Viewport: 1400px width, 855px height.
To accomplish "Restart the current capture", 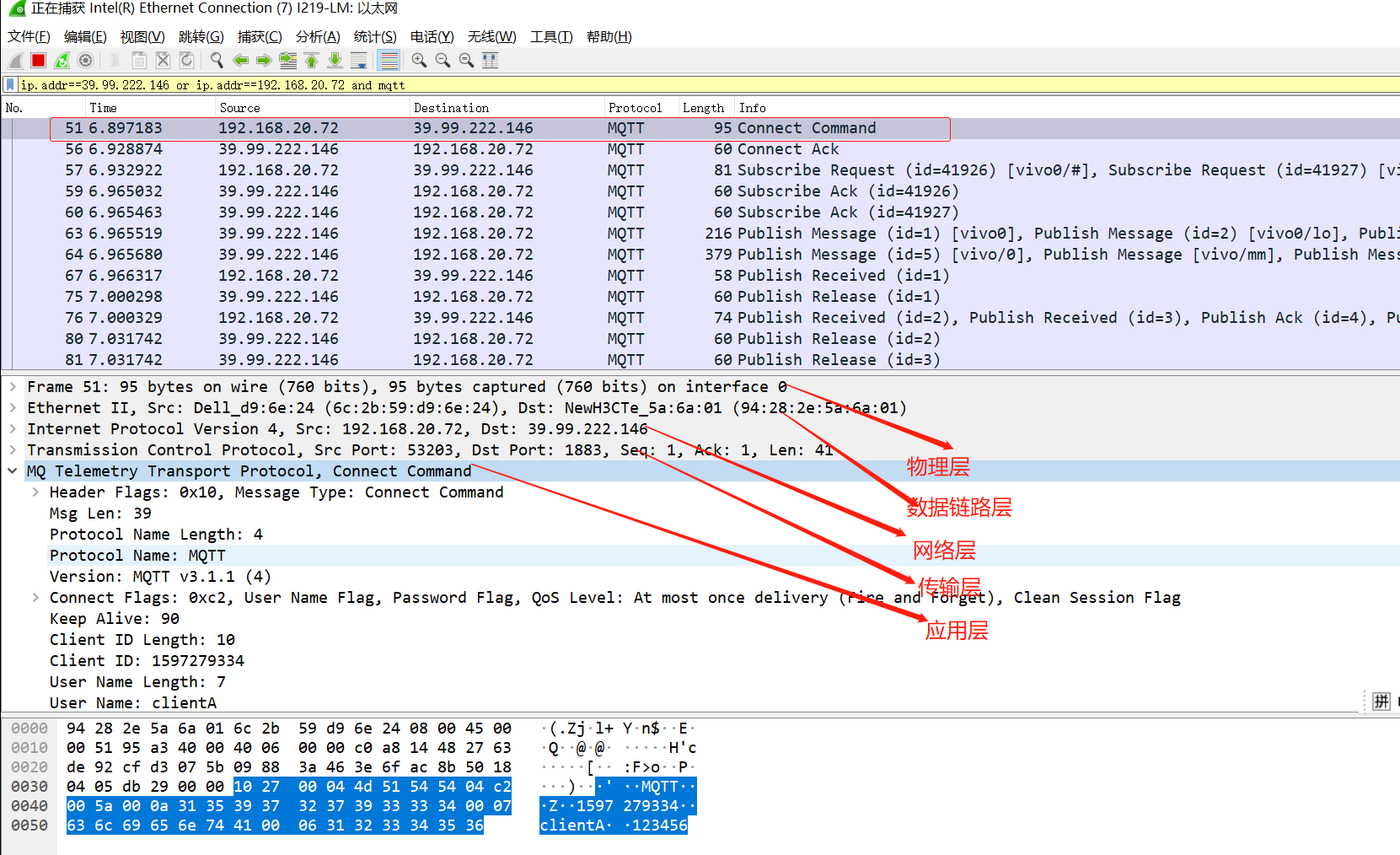I will (x=62, y=61).
